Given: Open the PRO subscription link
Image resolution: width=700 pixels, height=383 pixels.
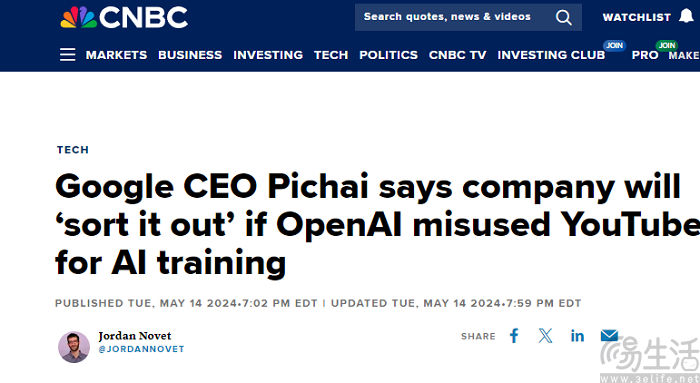Looking at the screenshot, I should click(x=645, y=55).
